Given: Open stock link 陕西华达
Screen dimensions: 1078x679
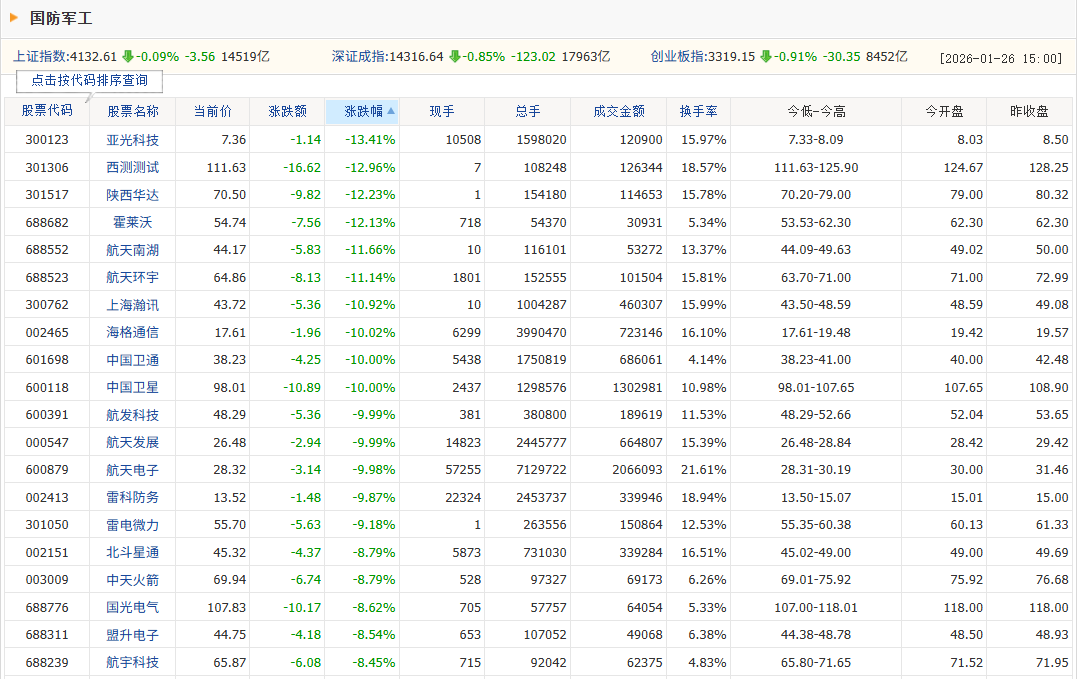Looking at the screenshot, I should (133, 194).
